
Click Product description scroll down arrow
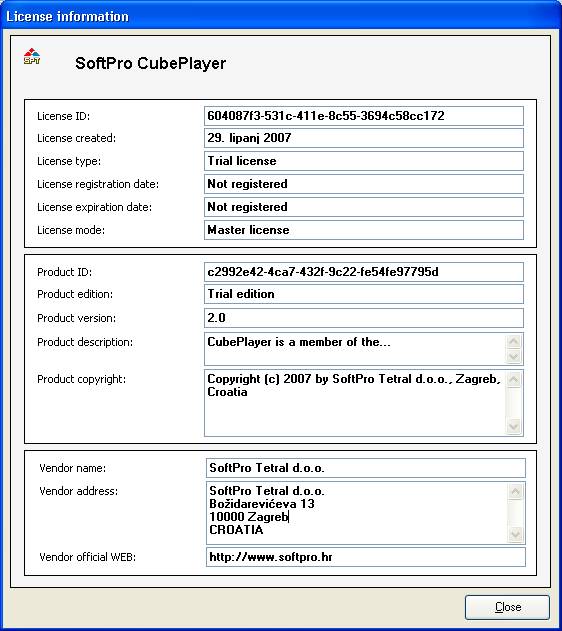click(514, 356)
